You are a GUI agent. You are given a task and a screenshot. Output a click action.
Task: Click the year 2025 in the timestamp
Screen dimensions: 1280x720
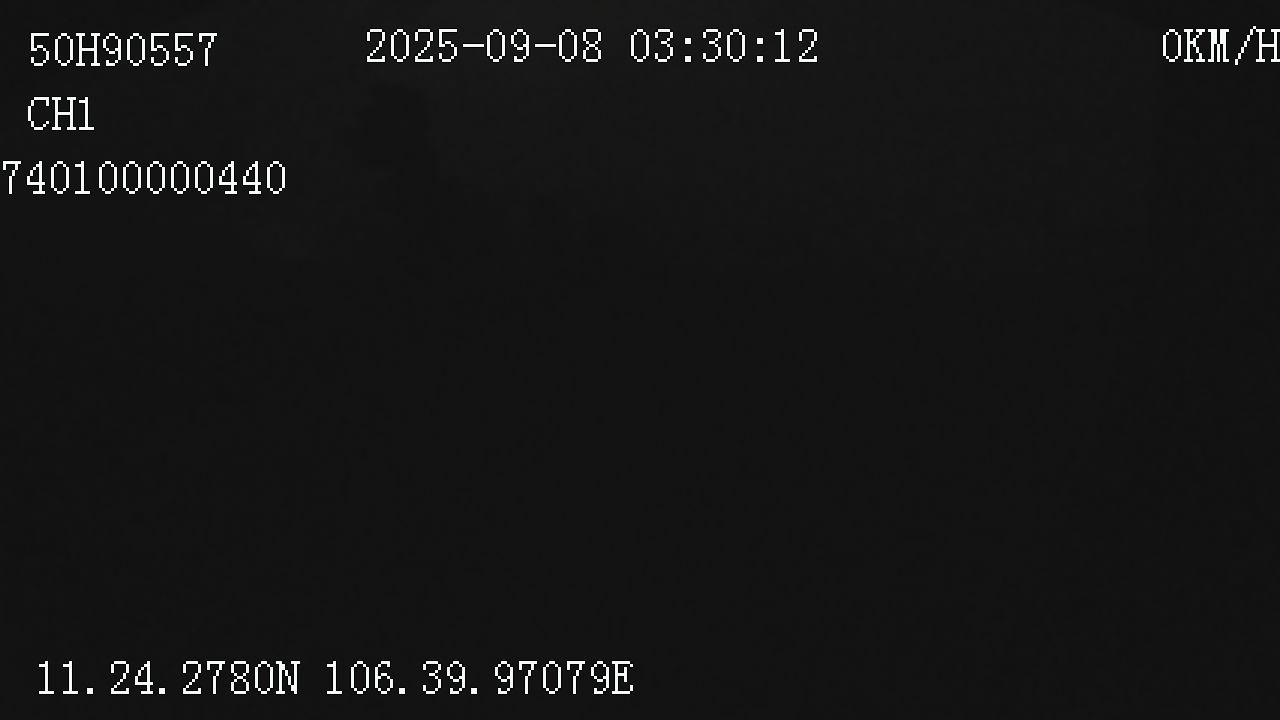click(x=412, y=47)
